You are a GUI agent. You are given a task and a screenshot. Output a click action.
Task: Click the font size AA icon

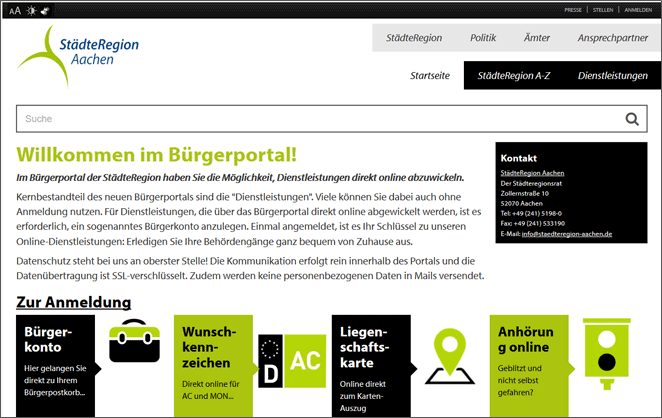15,11
